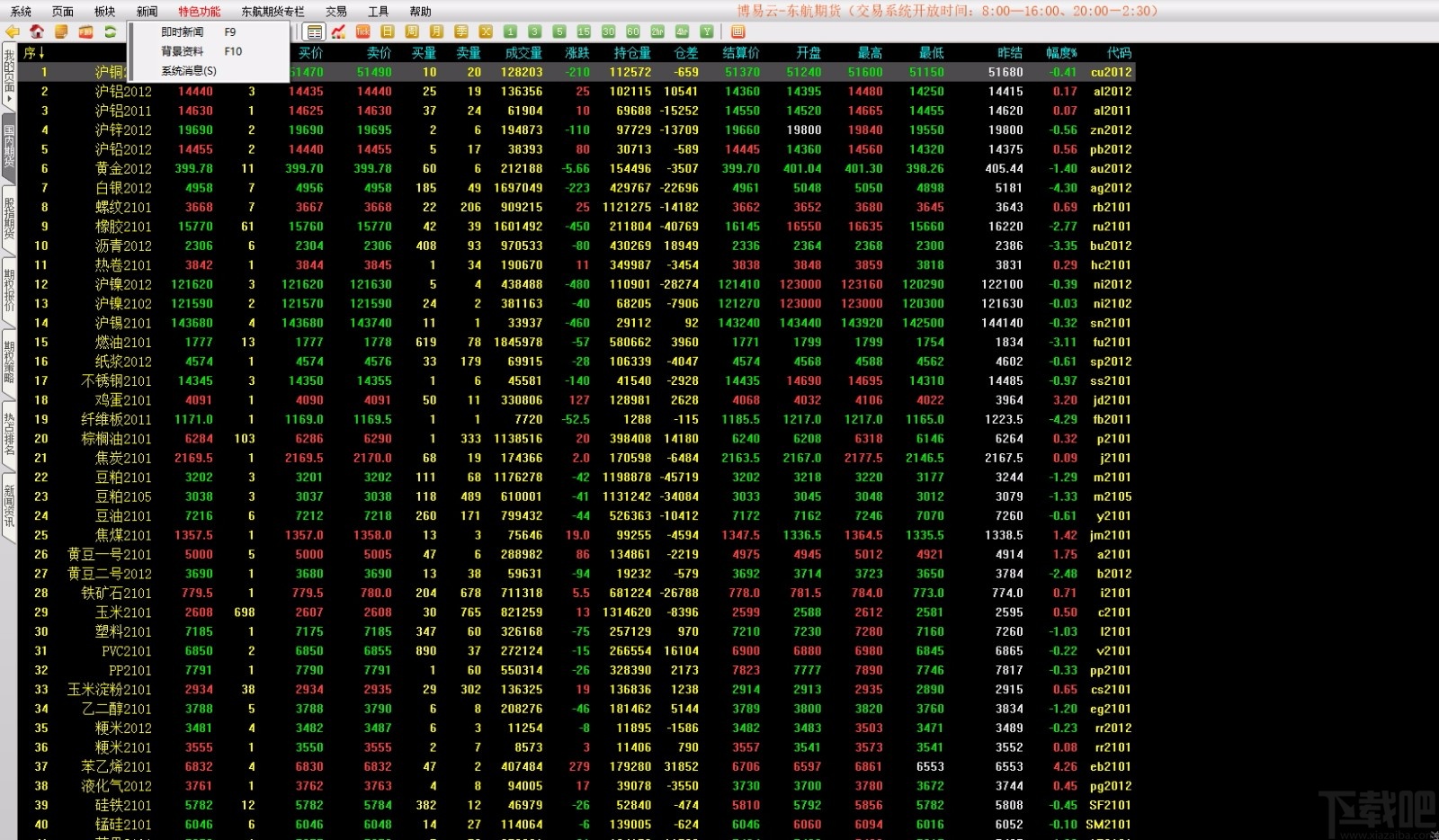Expand the 我的页面 side tab
Viewport: 1439px width, 840px height.
click(x=9, y=76)
